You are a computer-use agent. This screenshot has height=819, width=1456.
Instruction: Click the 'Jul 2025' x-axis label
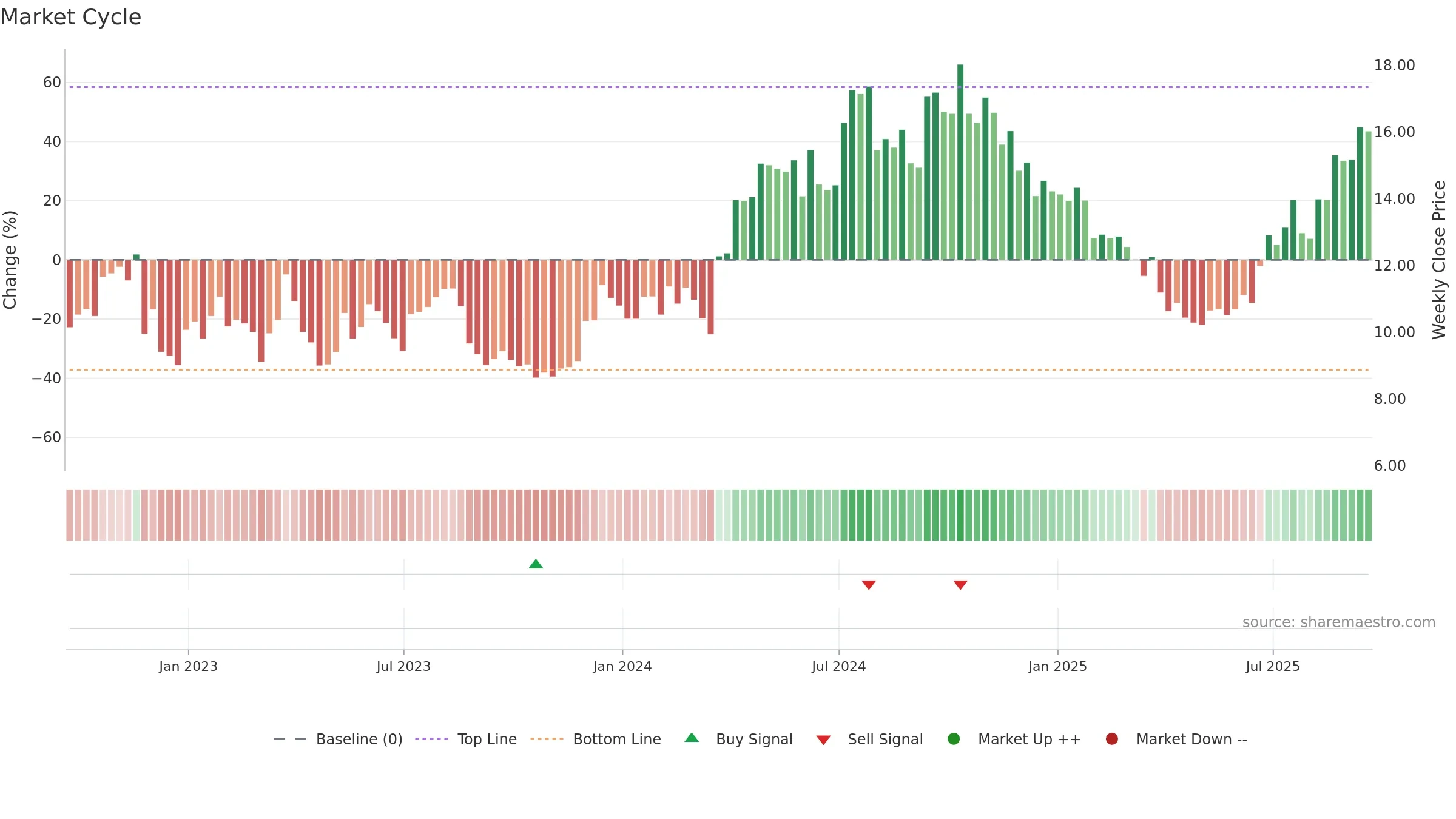pos(1273,667)
